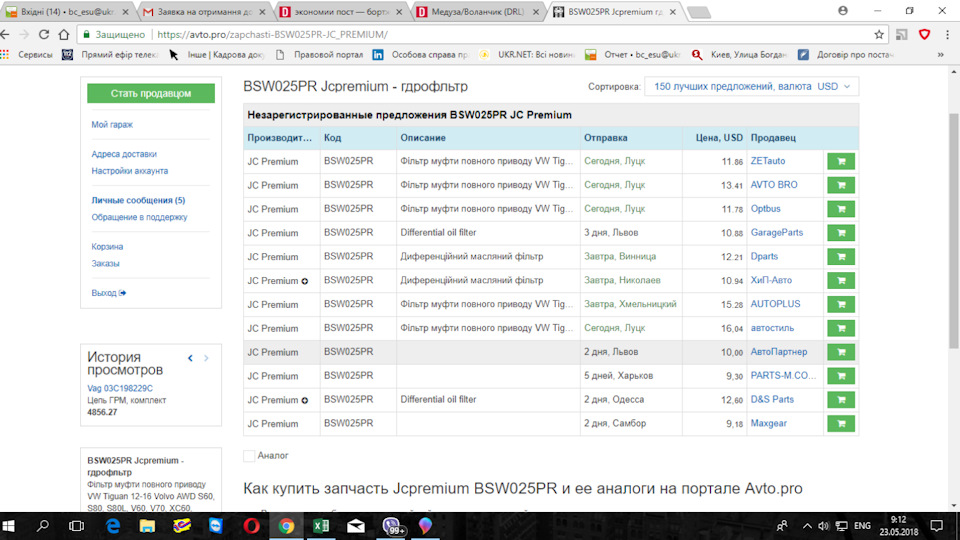Reload the page in Chrome
Screen dimensions: 960x540
click(x=58, y=34)
